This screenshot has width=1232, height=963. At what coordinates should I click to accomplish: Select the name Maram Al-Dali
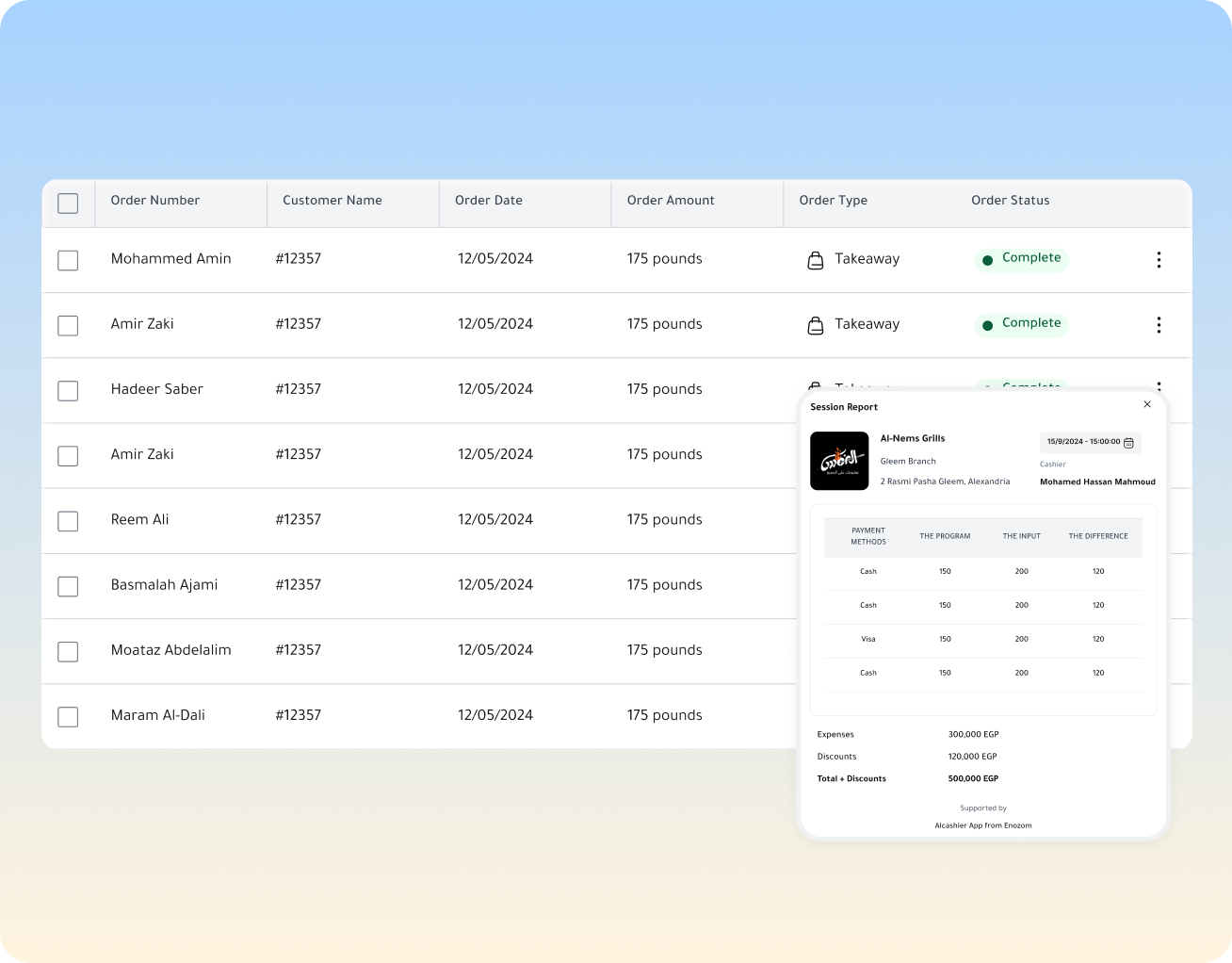158,715
